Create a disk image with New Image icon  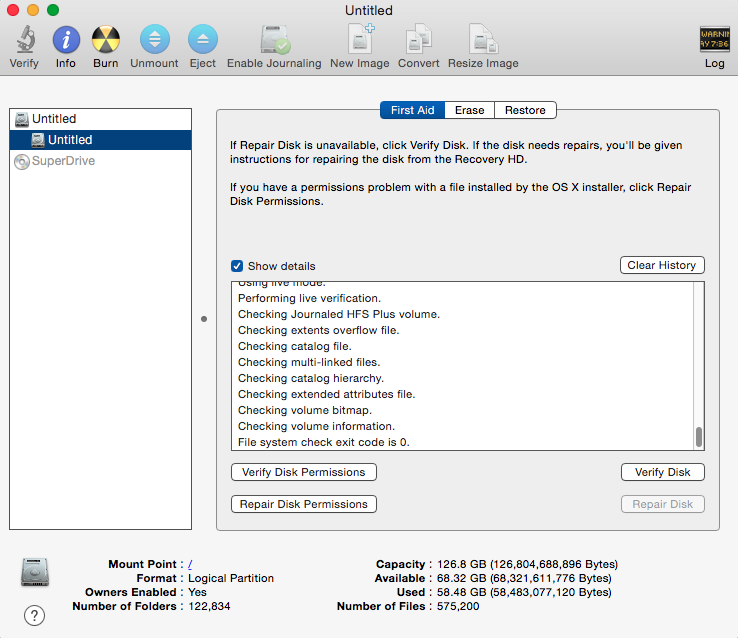point(361,39)
